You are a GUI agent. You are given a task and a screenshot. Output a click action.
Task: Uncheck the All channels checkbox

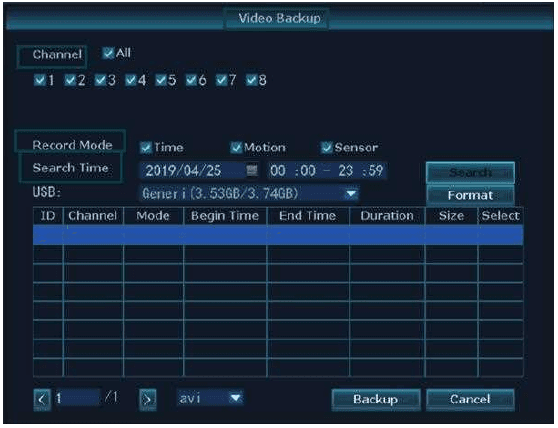107,53
